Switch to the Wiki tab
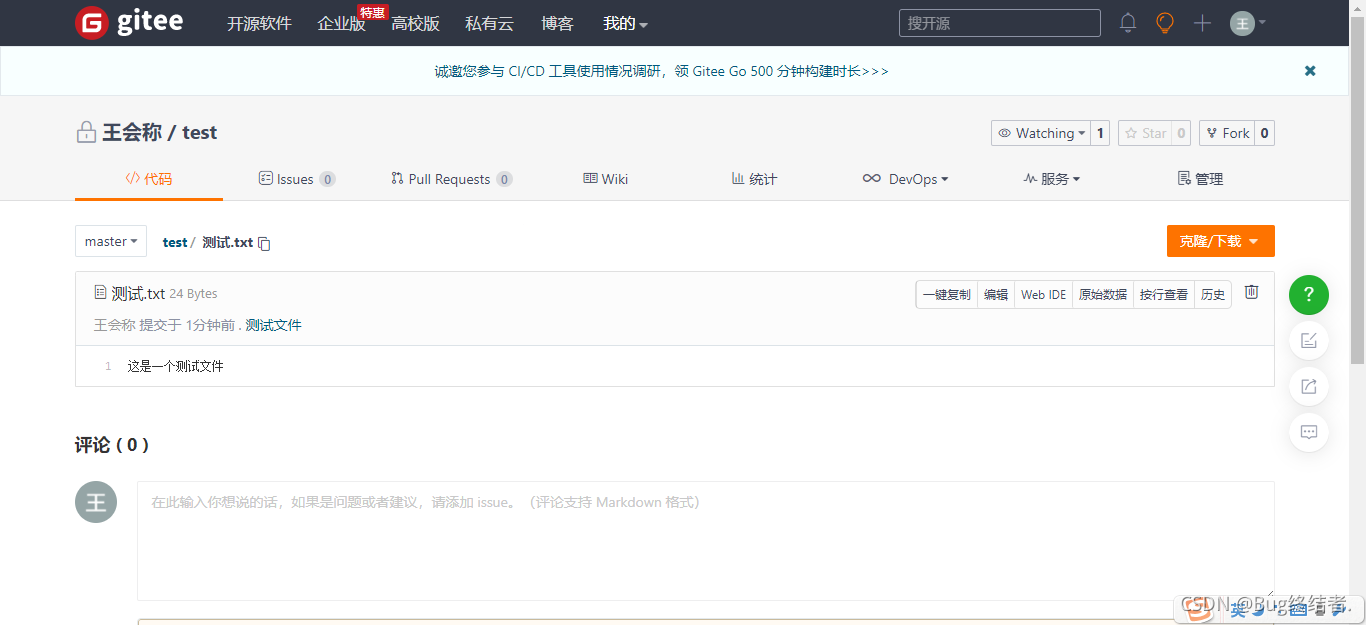1366x625 pixels. click(x=606, y=179)
